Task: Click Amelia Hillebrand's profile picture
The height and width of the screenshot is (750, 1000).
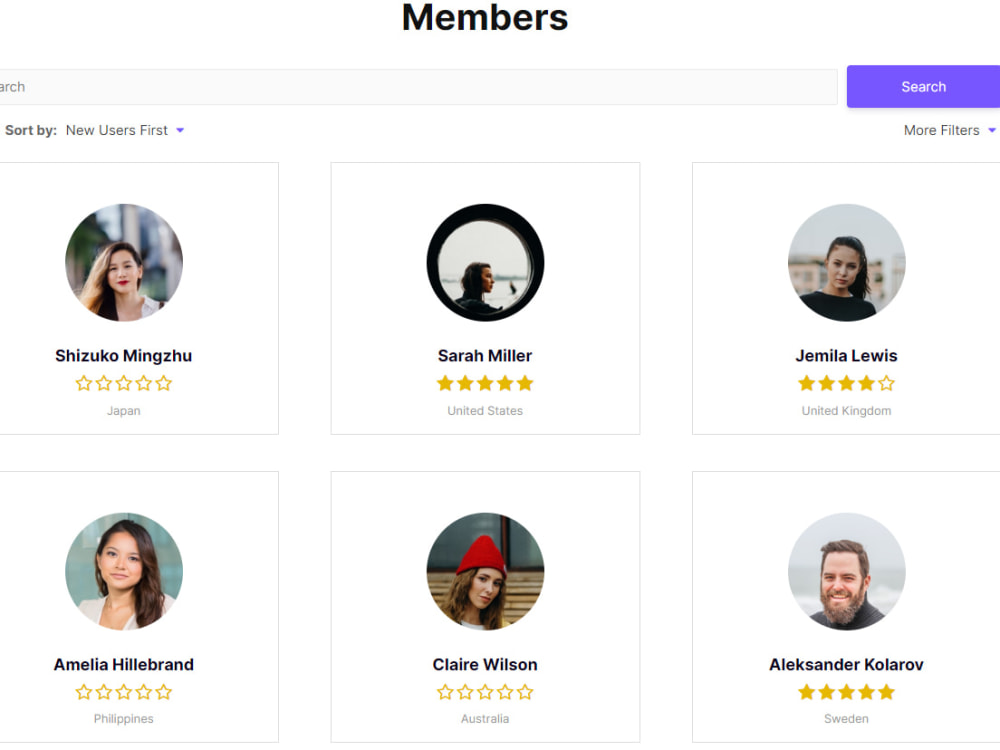Action: pyautogui.click(x=124, y=571)
